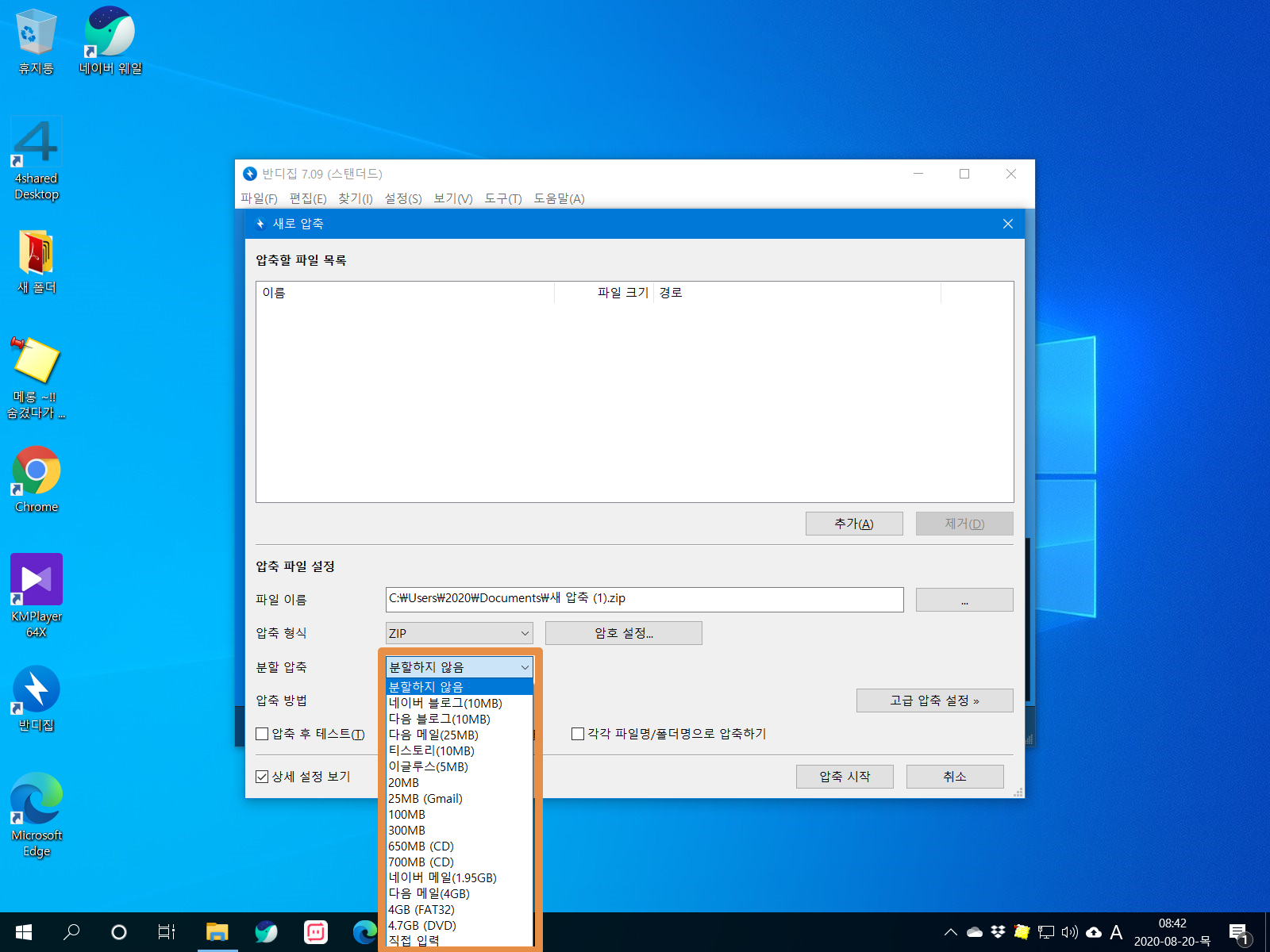
Task: Open the Recycle Bin desktop icon
Action: tap(36, 41)
